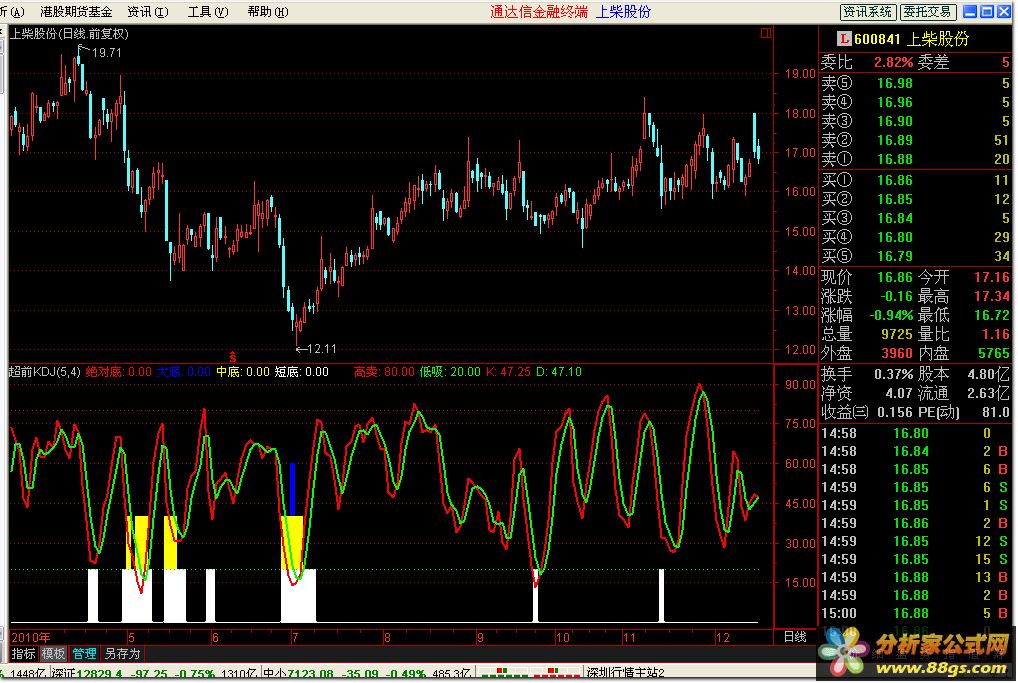The image size is (1018, 683).
Task: Click the 总量 9725 value
Action: click(897, 334)
